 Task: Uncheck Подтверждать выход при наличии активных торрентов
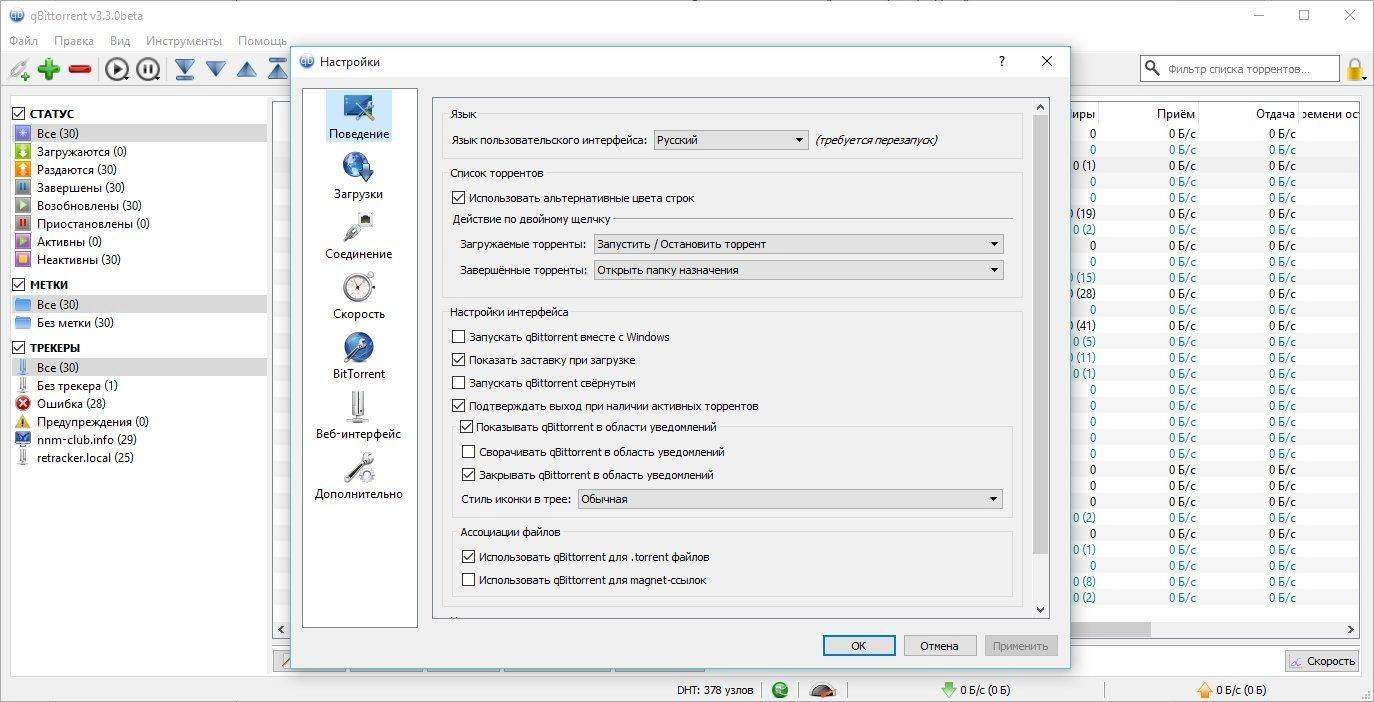click(459, 406)
